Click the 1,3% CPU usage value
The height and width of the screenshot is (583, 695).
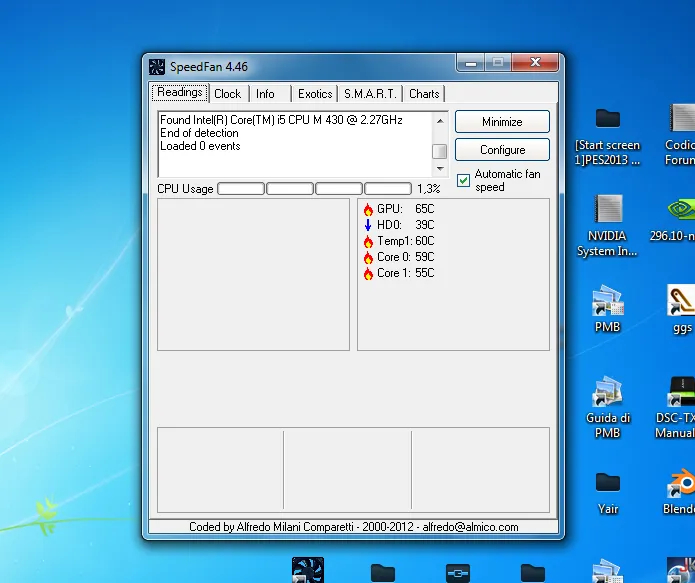point(429,189)
